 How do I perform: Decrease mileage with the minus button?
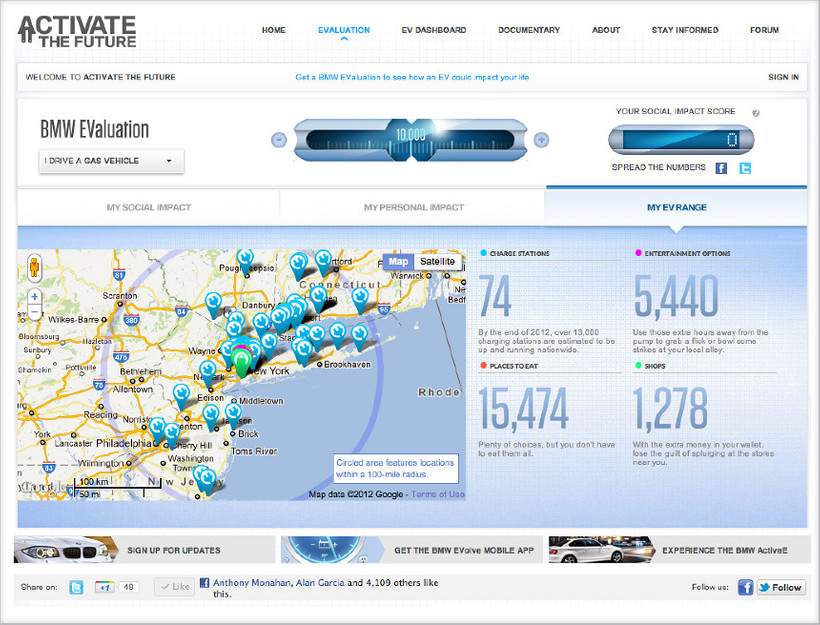click(x=279, y=140)
